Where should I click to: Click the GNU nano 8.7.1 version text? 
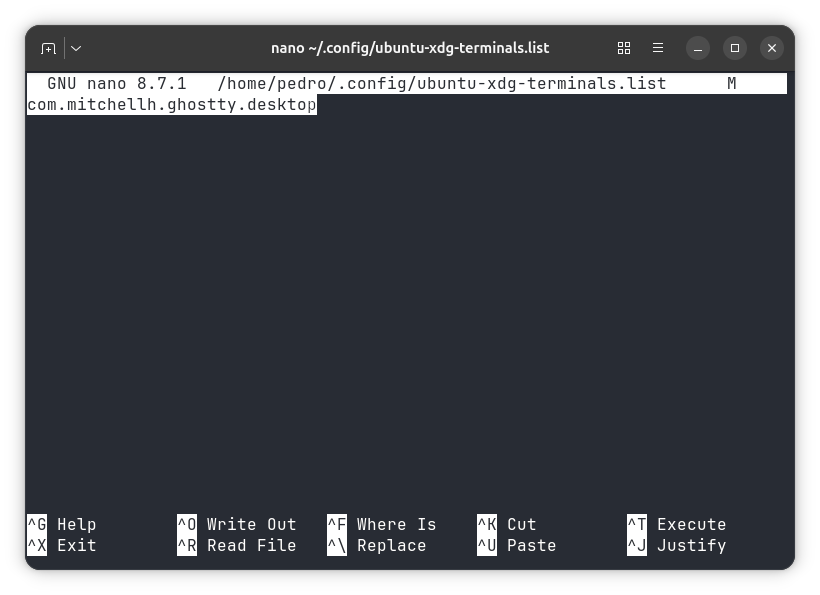117,84
